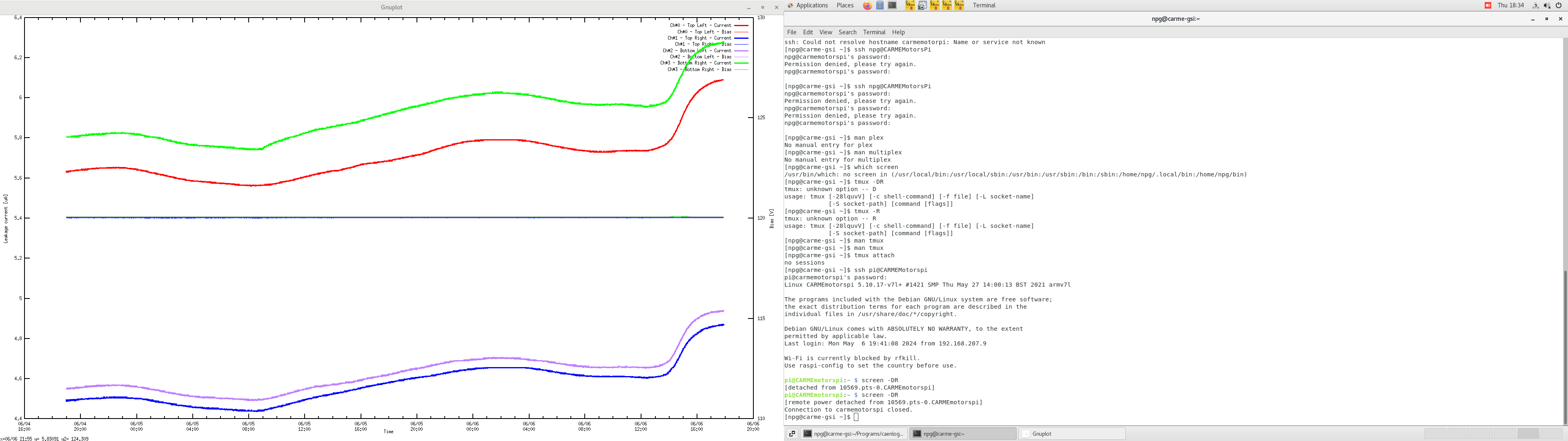The height and width of the screenshot is (441, 1568).
Task: Launch Firefox from the top panel
Action: [x=867, y=5]
